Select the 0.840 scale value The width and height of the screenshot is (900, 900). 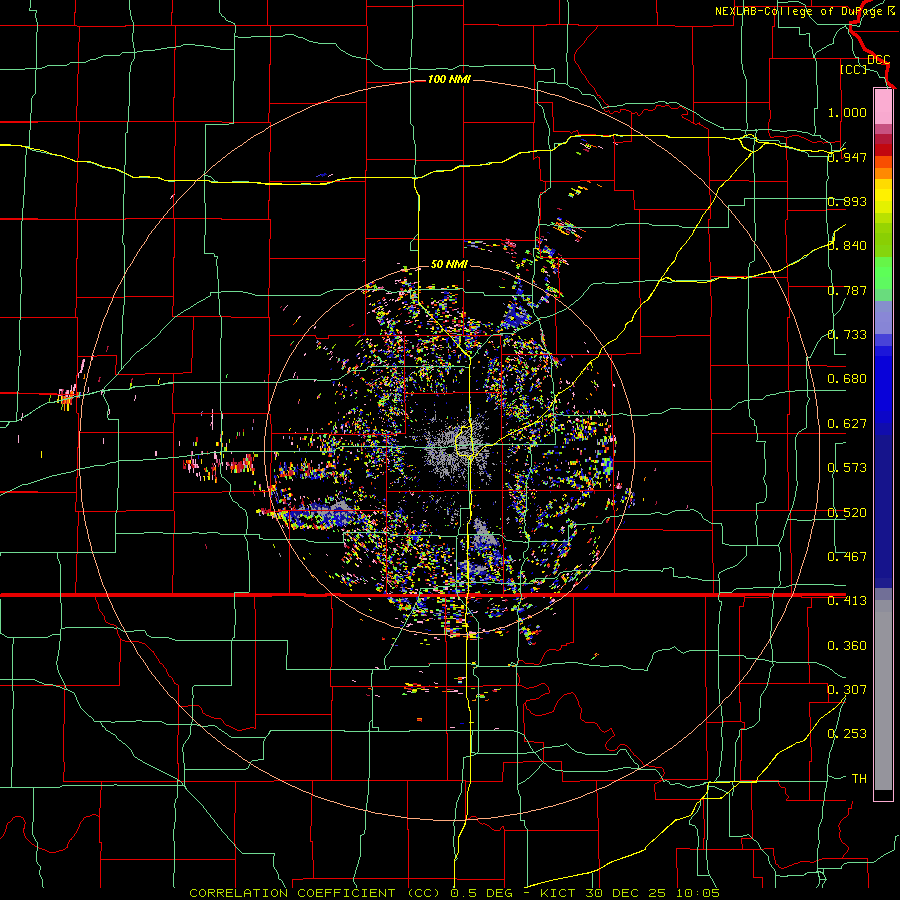tap(847, 246)
